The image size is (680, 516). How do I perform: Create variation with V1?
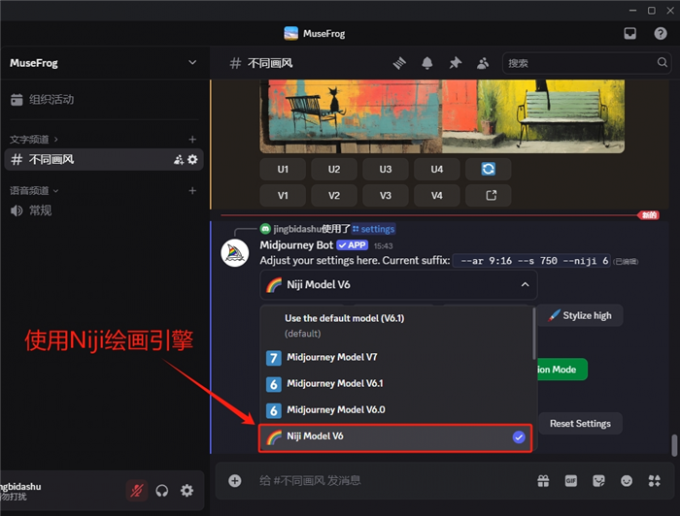283,195
